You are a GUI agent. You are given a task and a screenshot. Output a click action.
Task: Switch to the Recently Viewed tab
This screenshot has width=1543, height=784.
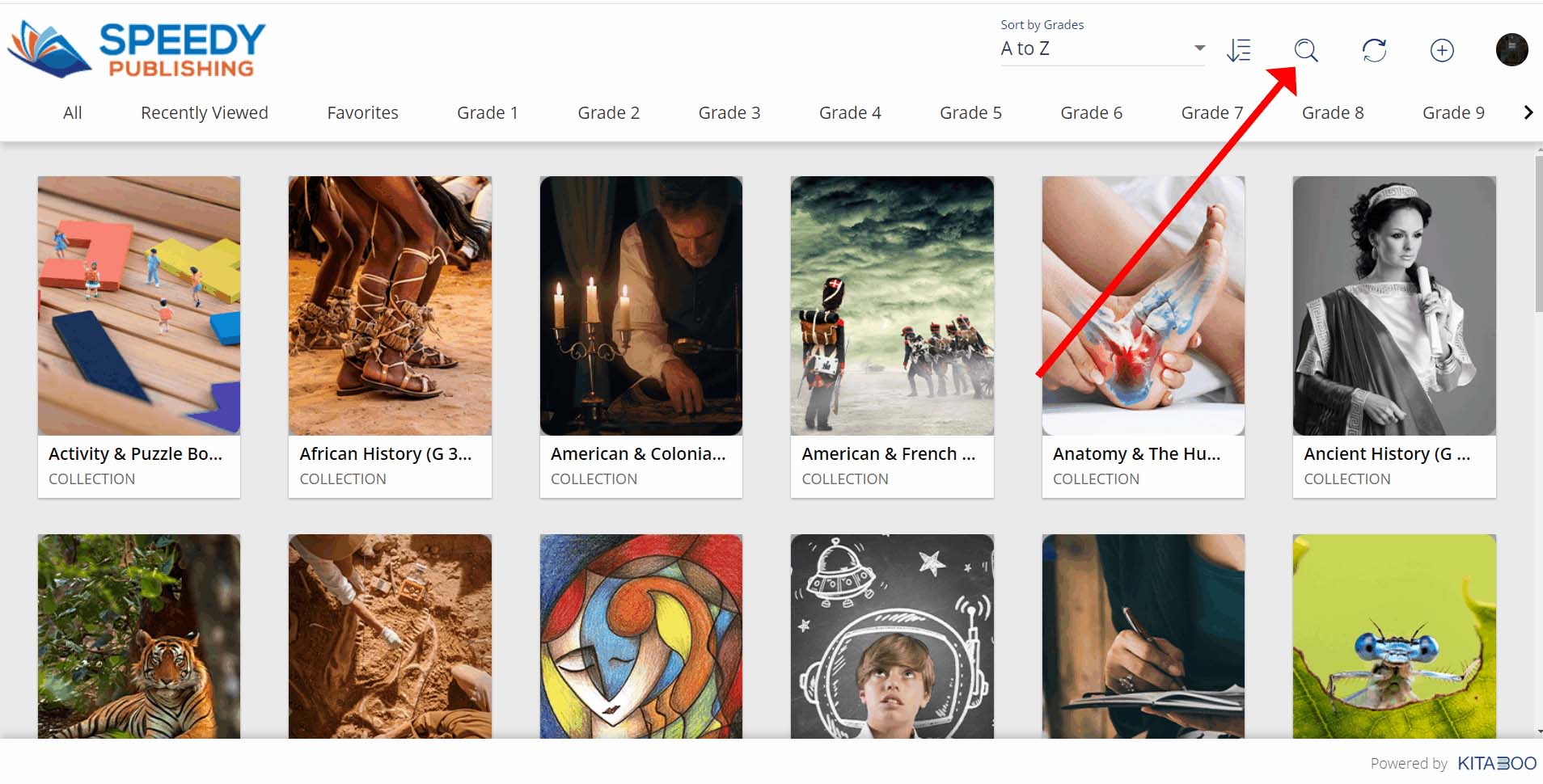coord(205,112)
